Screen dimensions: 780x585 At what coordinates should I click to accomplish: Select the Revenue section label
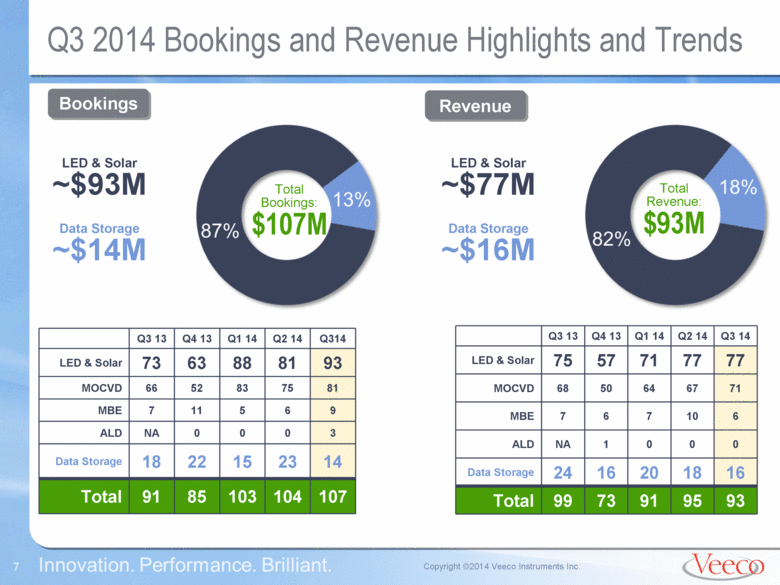coord(476,106)
